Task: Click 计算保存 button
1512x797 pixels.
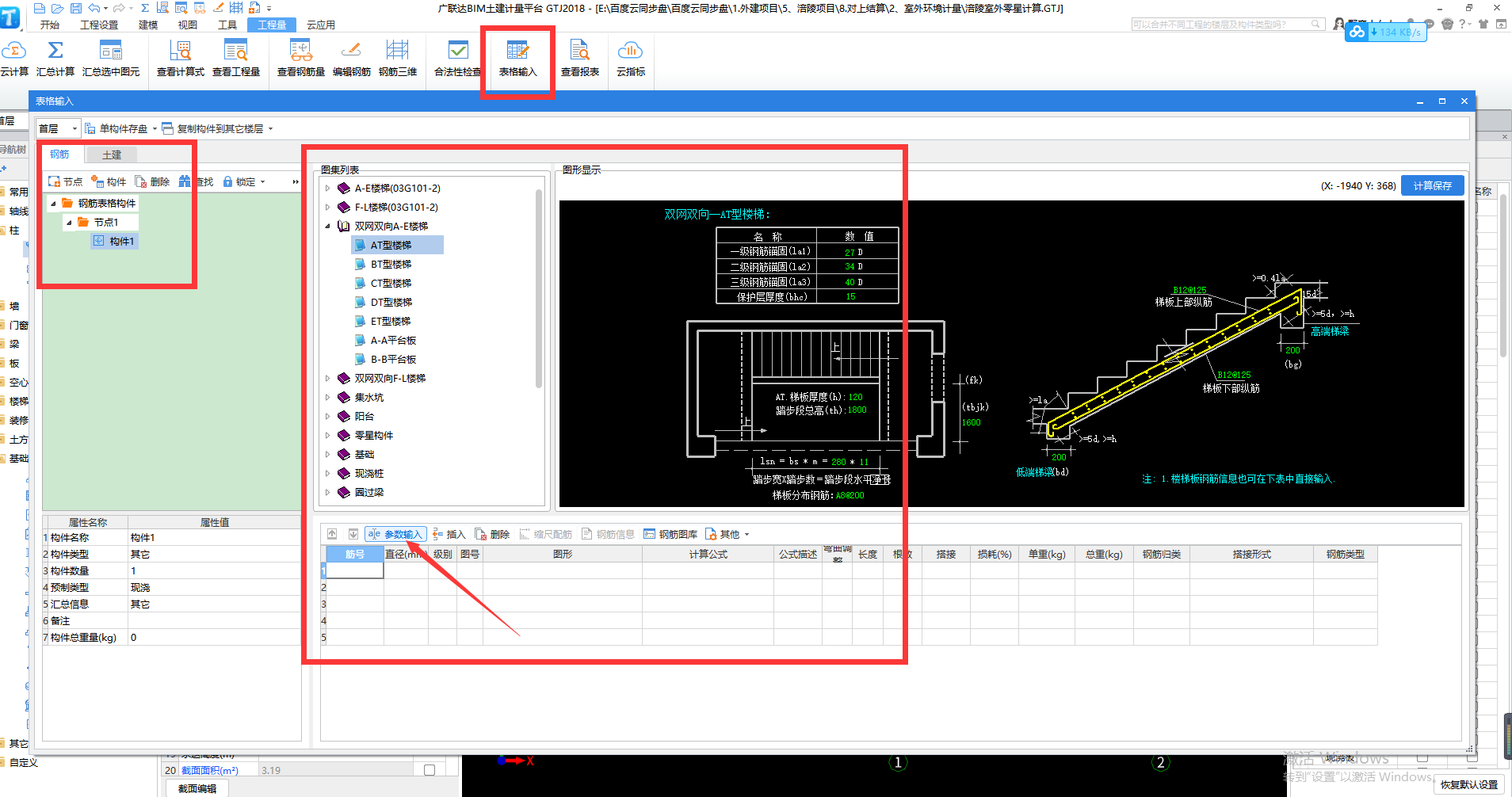Action: [1433, 185]
